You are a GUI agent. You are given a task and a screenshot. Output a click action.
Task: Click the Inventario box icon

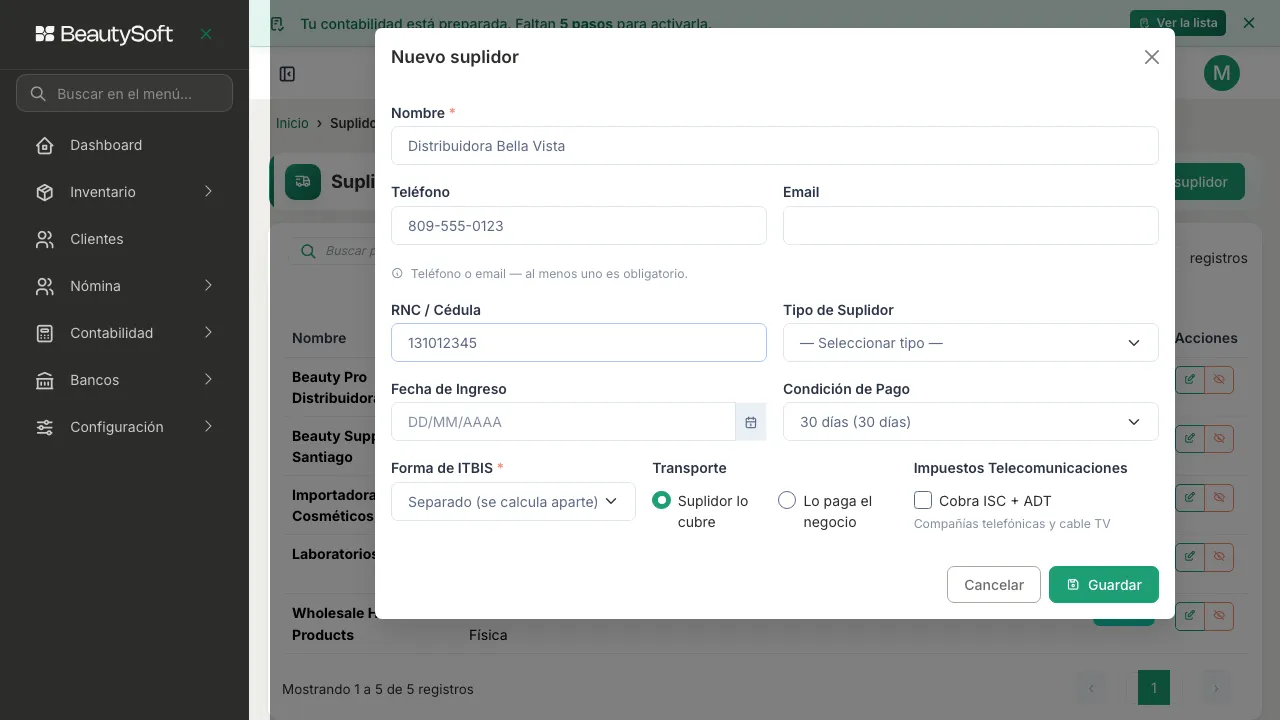click(45, 192)
